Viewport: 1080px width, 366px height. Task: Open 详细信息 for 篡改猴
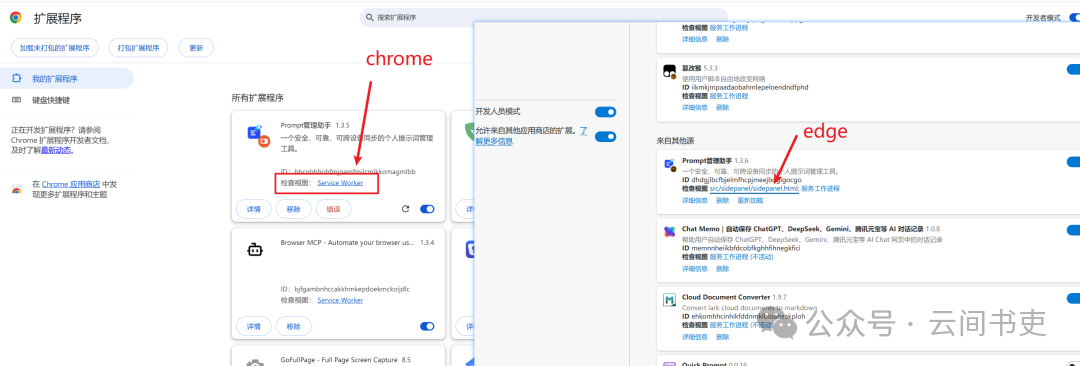click(x=695, y=108)
